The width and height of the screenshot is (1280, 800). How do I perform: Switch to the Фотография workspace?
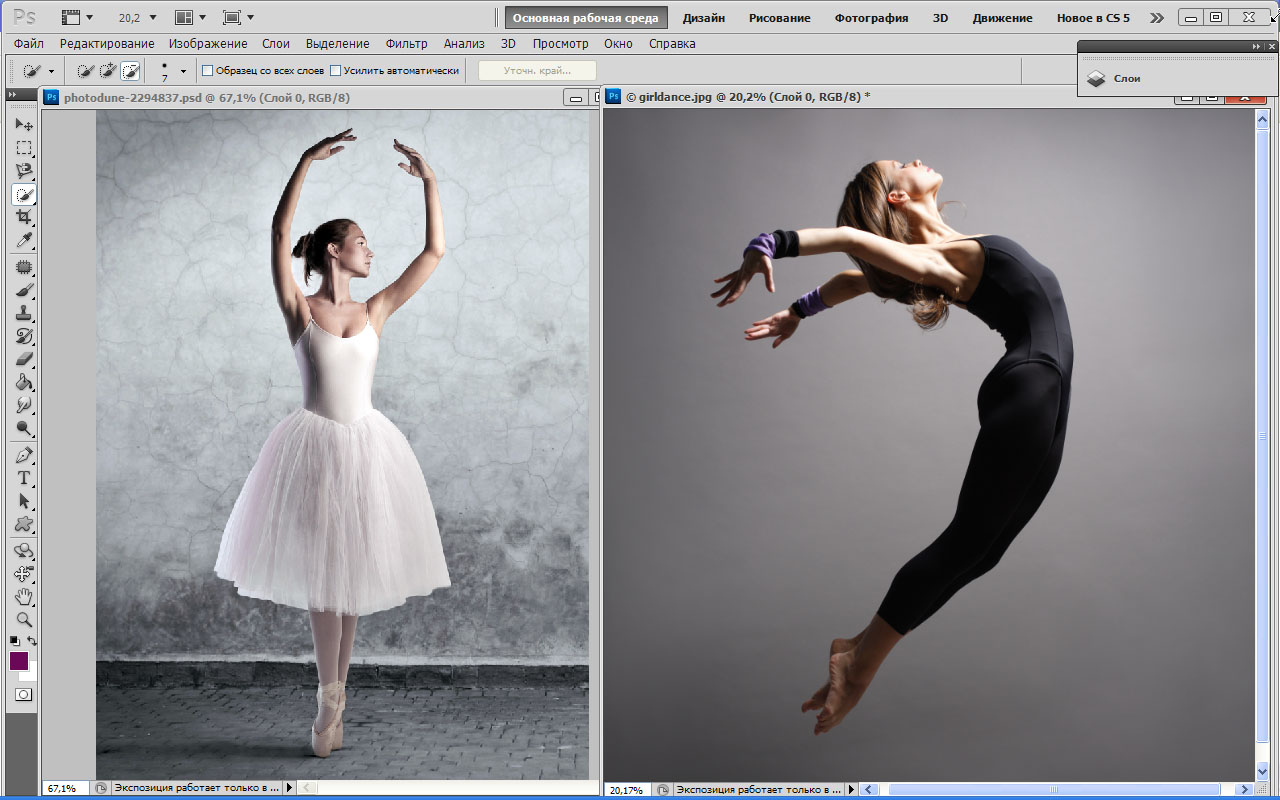871,18
